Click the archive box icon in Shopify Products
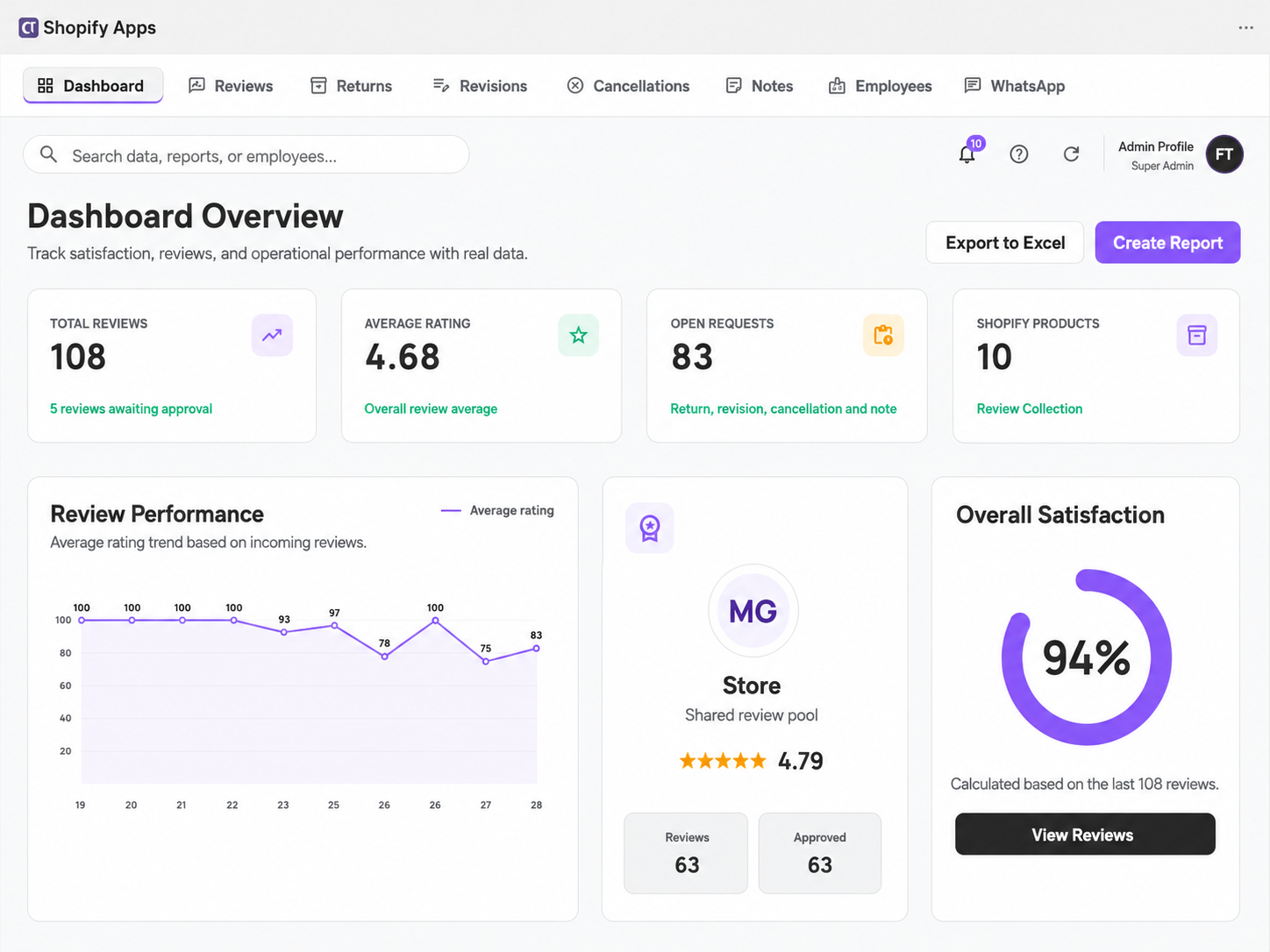This screenshot has width=1270, height=952. 1196,335
